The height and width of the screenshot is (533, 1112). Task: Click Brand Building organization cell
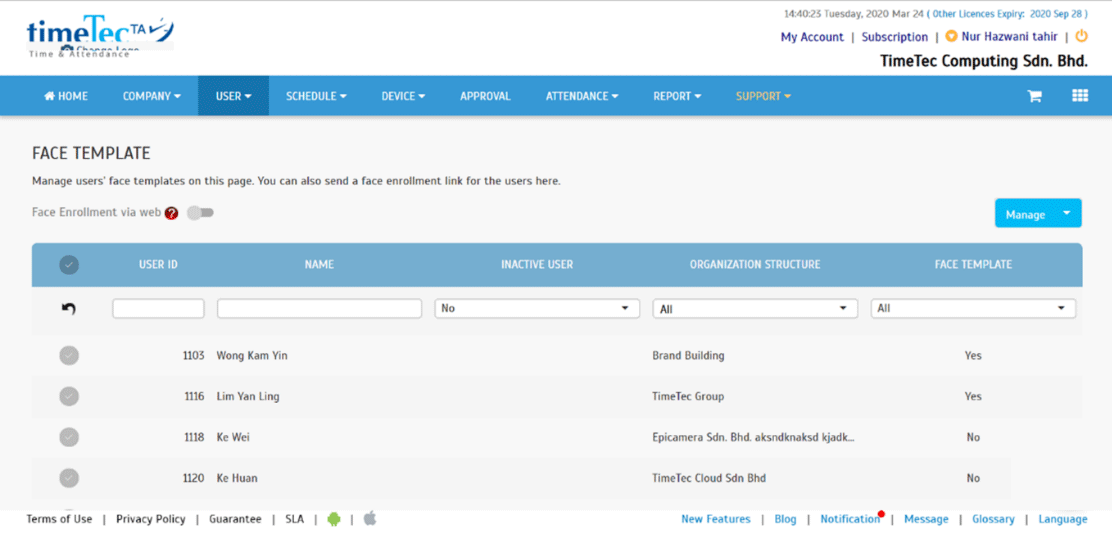(x=688, y=356)
